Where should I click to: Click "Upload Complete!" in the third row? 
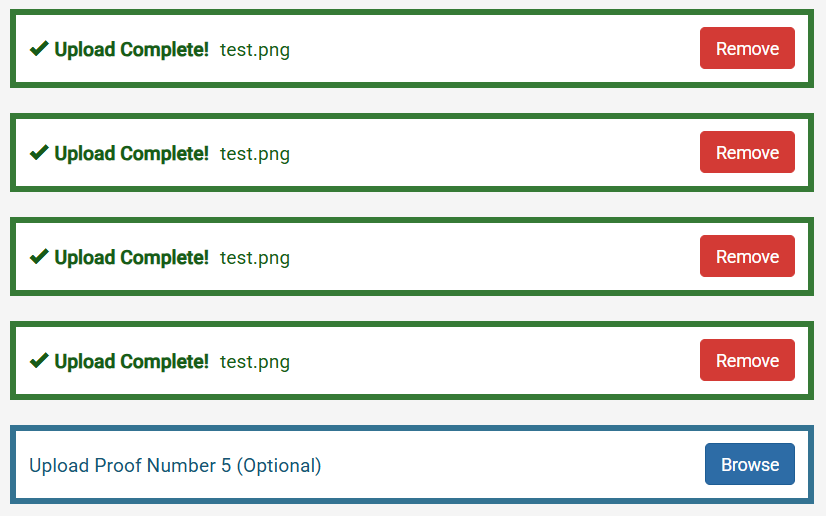(131, 257)
